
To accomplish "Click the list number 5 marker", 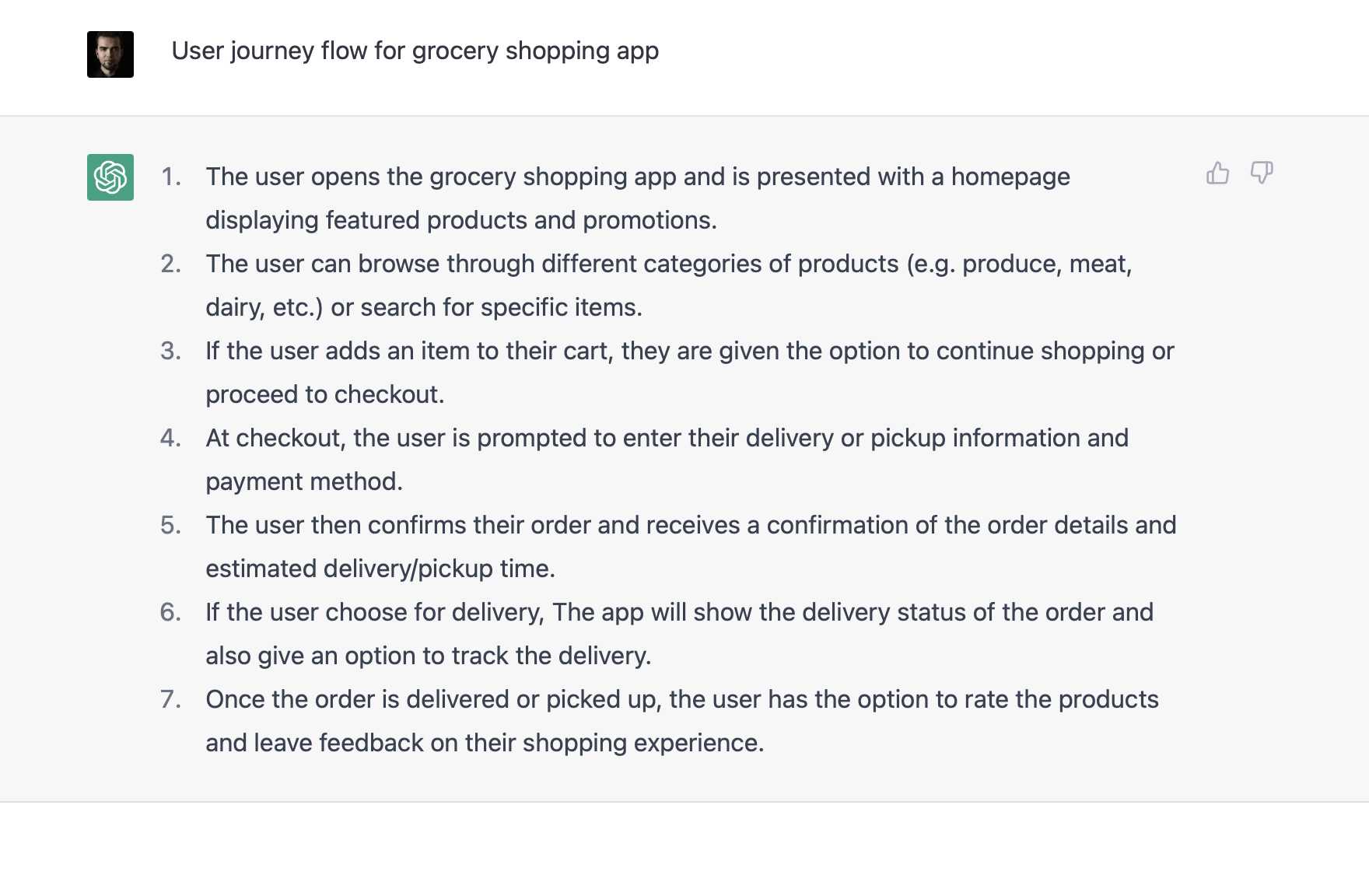I will pyautogui.click(x=171, y=526).
